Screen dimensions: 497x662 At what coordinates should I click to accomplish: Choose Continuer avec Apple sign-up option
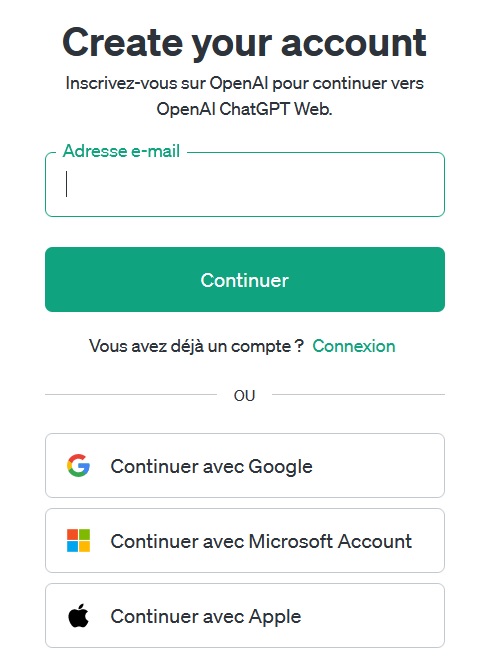pos(245,616)
